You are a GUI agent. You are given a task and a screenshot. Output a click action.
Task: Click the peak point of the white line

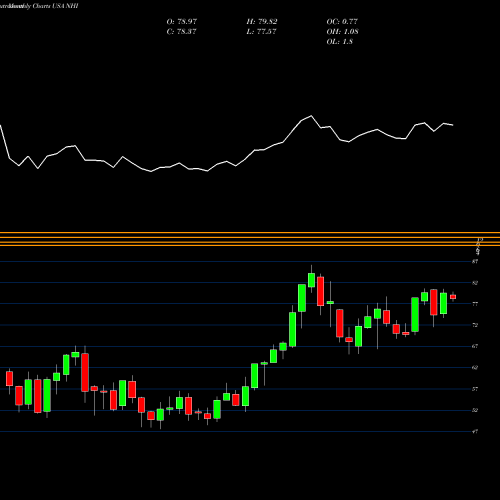click(x=311, y=116)
